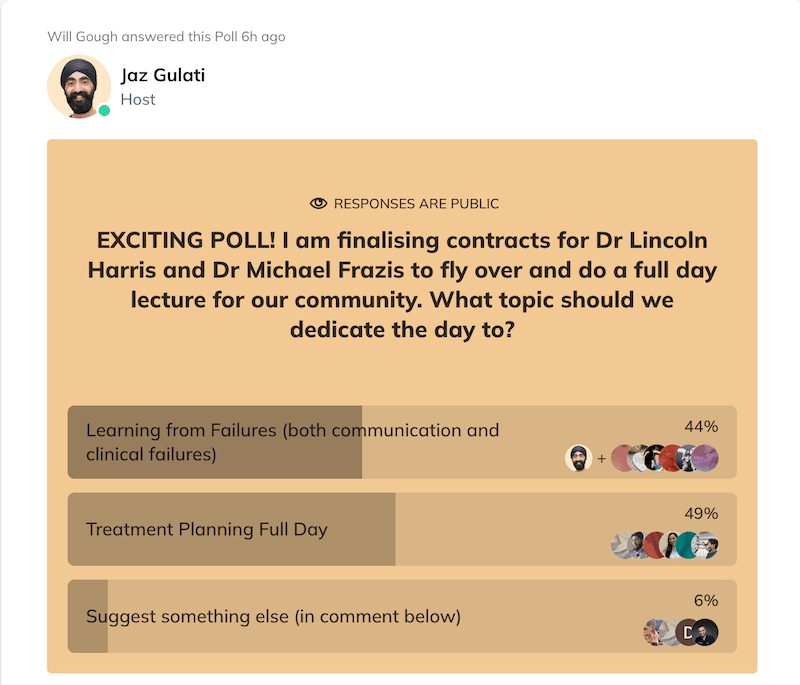Click Jaz's small avatar in the 44% option
This screenshot has height=685, width=800.
(x=579, y=458)
